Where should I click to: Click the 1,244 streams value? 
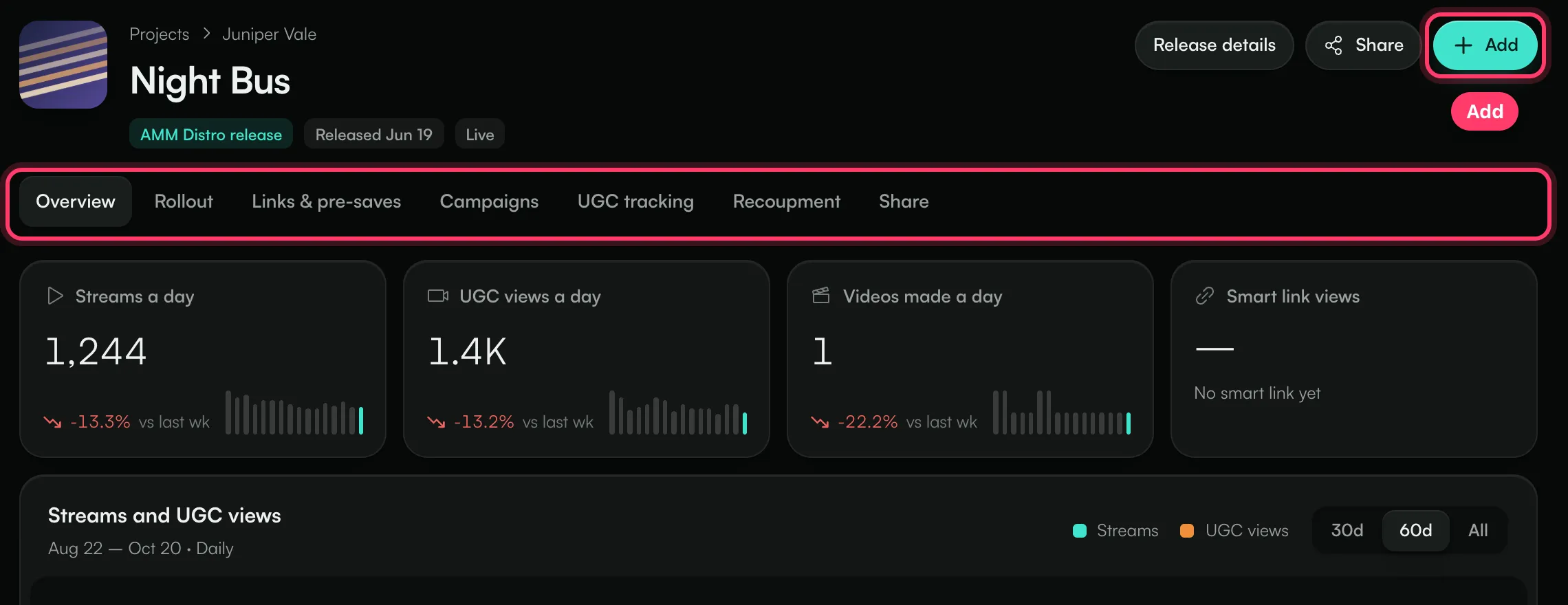coord(96,351)
